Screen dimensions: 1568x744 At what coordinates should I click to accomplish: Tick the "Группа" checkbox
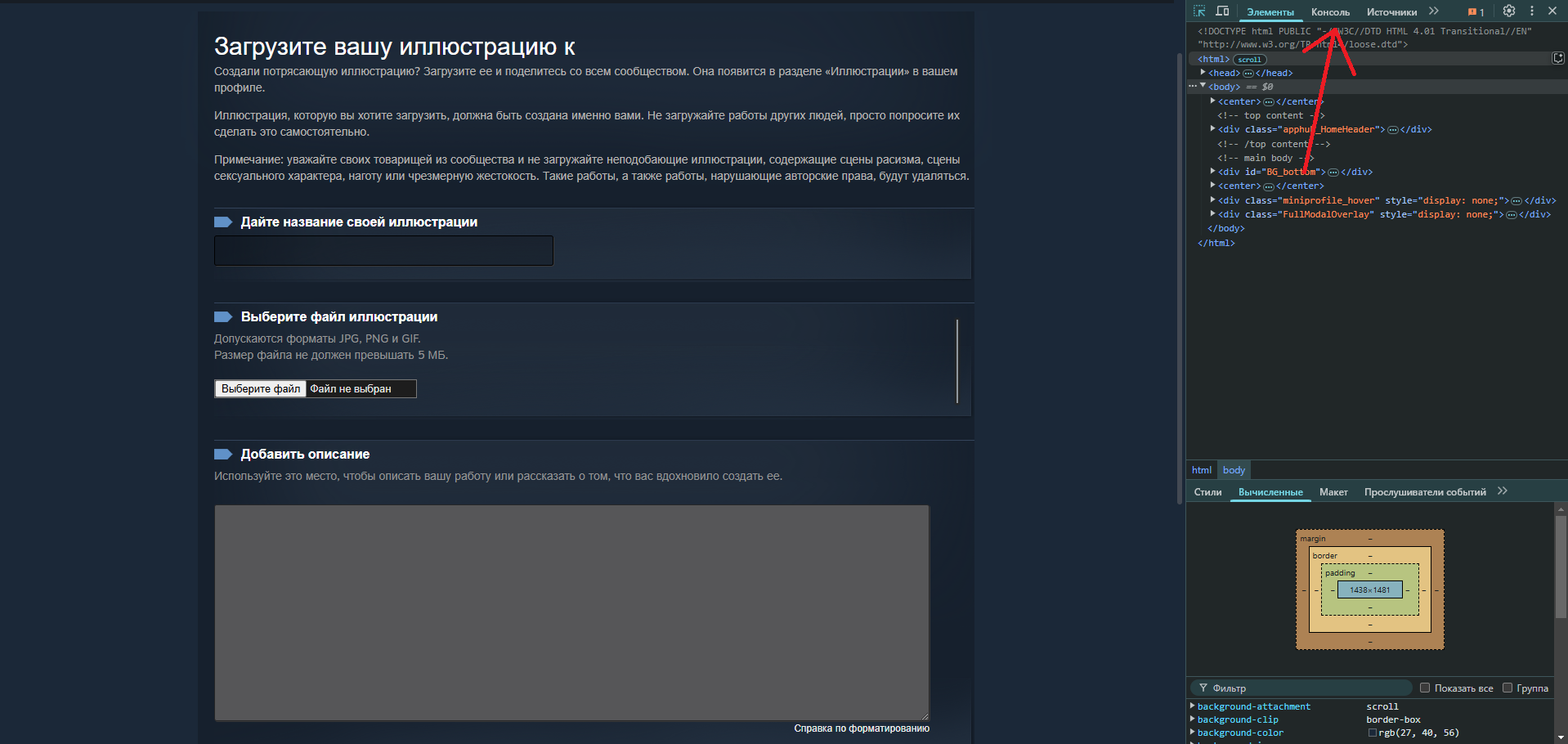(x=1508, y=688)
